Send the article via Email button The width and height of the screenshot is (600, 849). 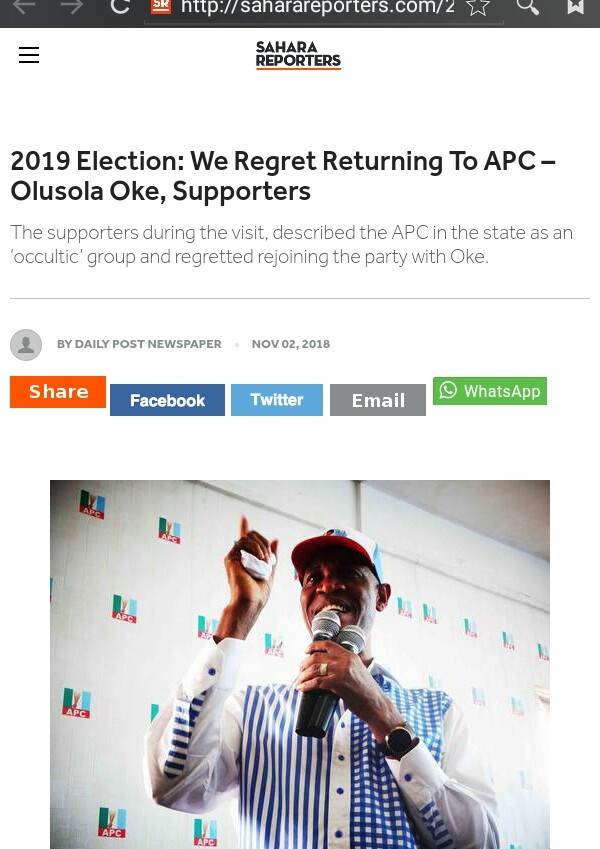tap(378, 400)
